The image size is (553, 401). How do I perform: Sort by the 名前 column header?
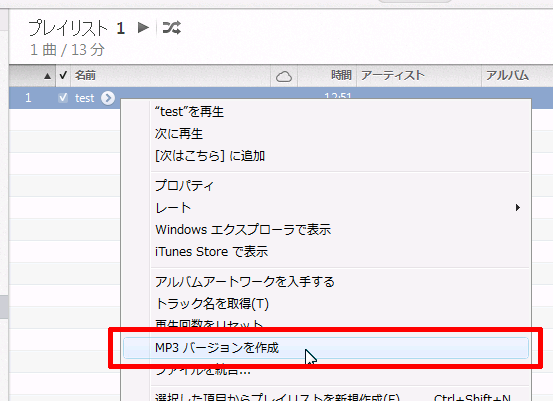click(85, 75)
